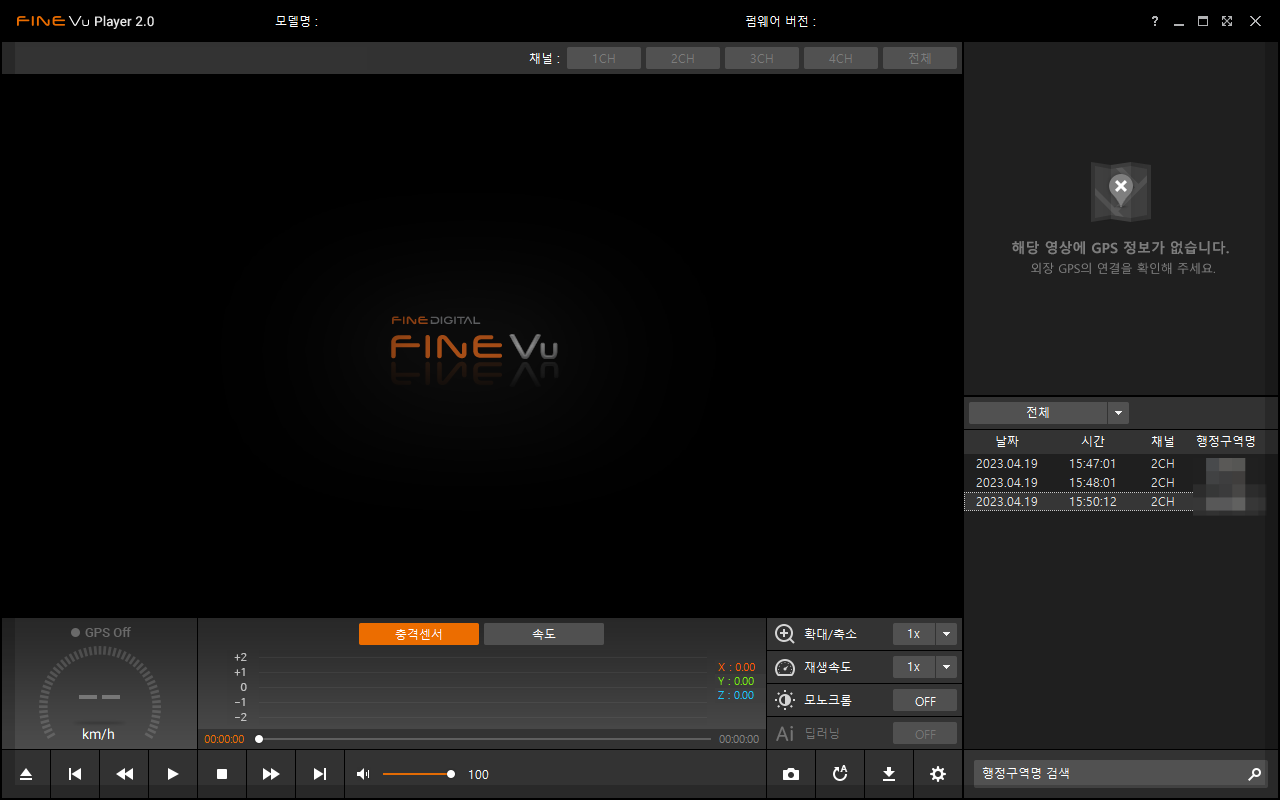The height and width of the screenshot is (800, 1280).
Task: Open help with the question mark icon
Action: tap(1155, 21)
